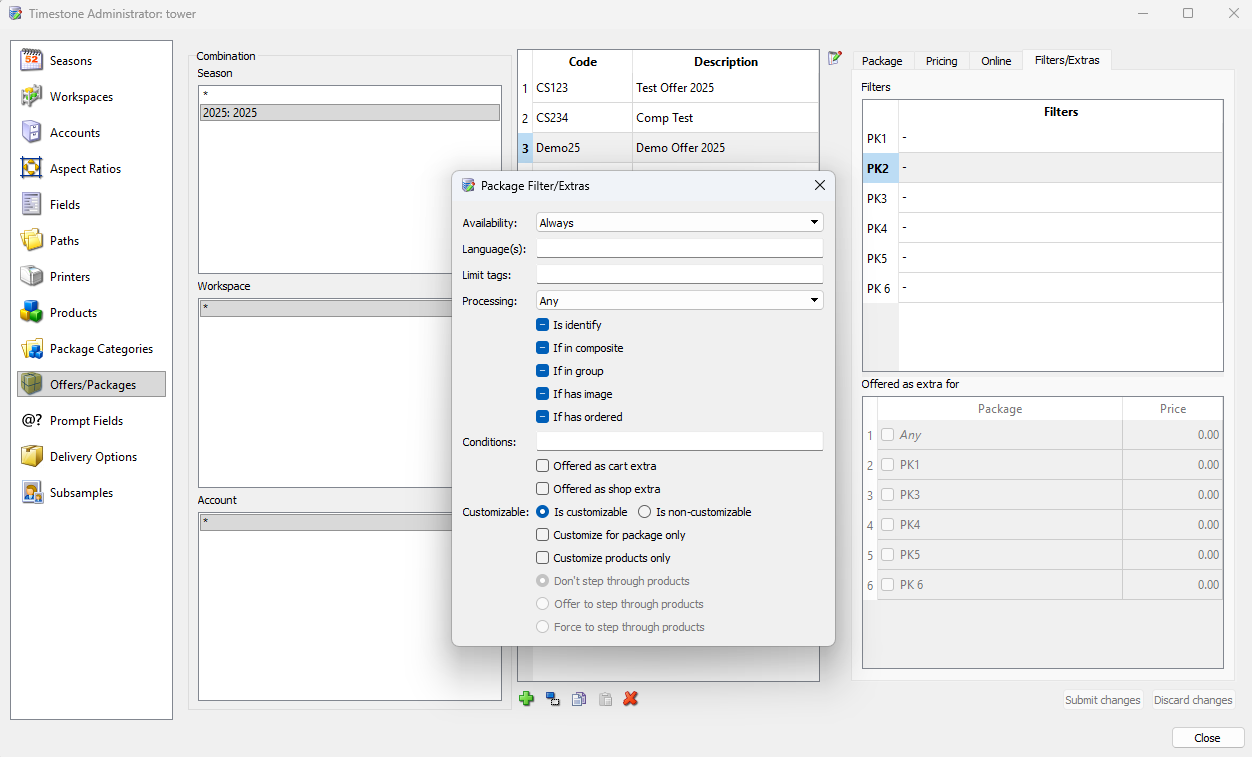
Task: Click the duplicate/move icon beside green plus
Action: point(553,699)
